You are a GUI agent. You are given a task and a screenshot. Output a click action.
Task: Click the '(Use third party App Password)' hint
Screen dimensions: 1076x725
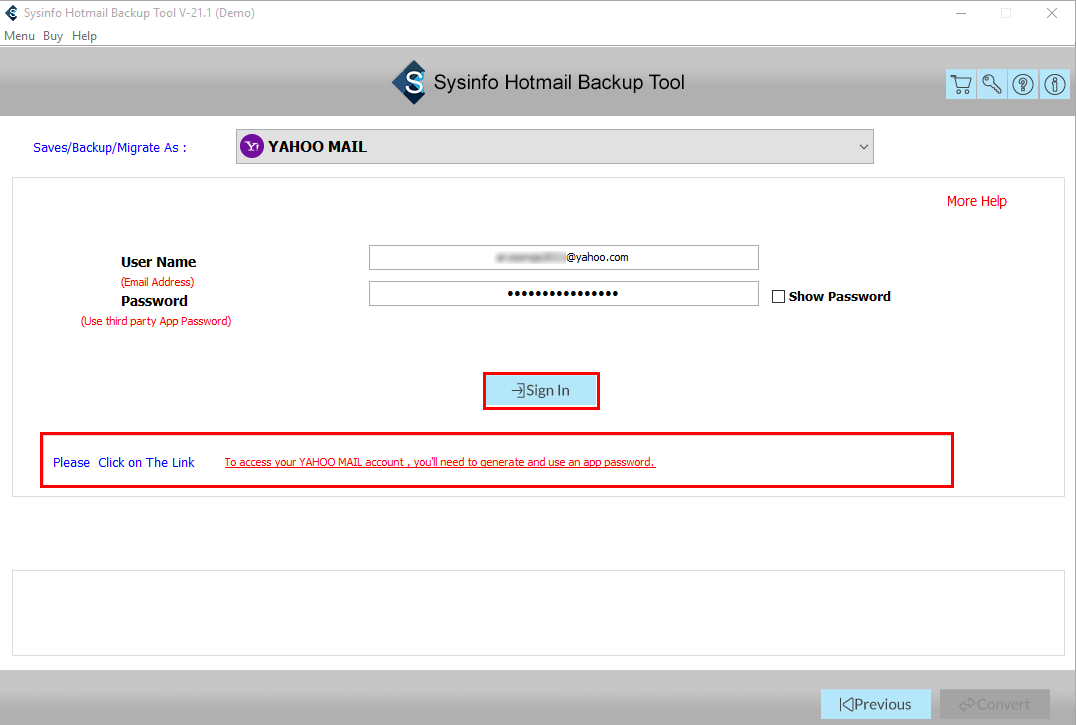click(x=156, y=321)
